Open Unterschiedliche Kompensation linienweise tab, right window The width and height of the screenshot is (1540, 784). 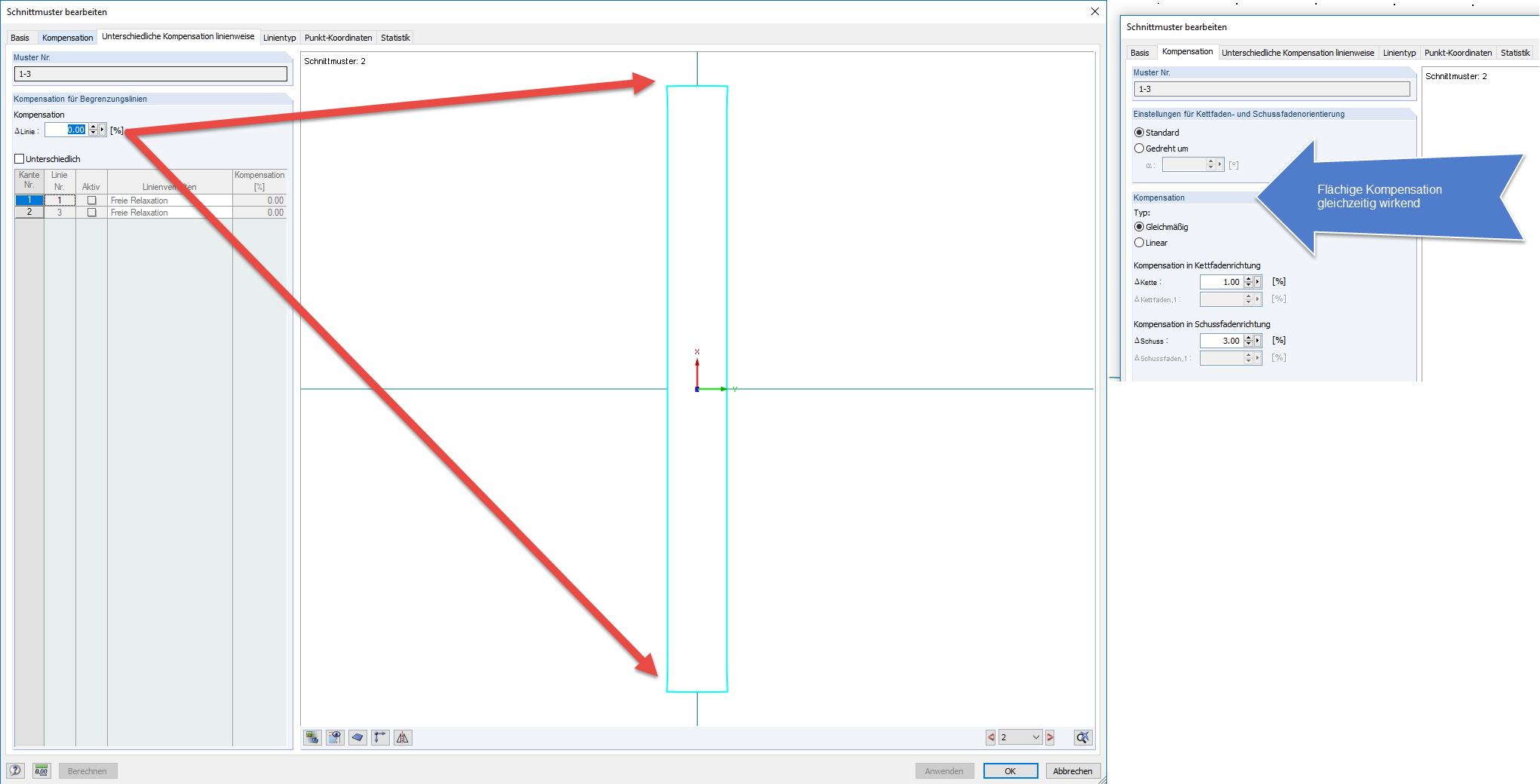(x=1298, y=53)
